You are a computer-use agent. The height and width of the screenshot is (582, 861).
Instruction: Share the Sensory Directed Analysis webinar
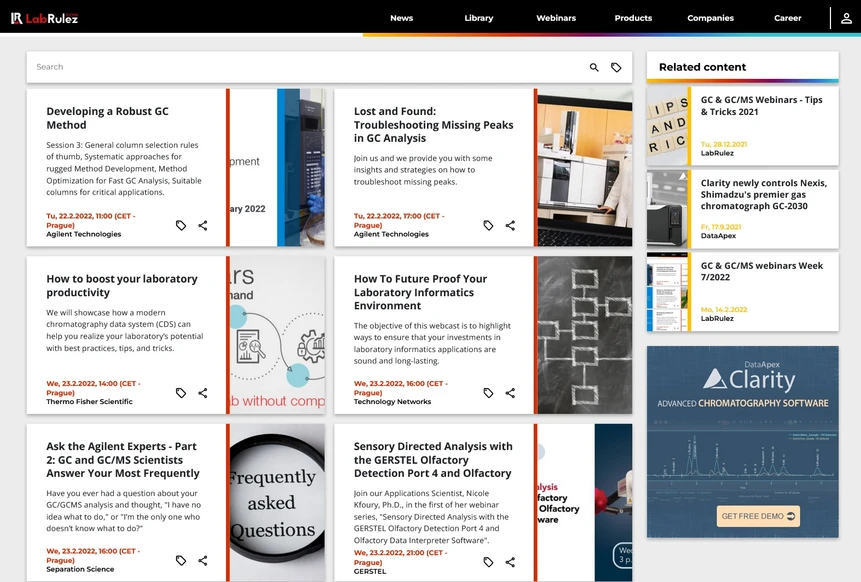(510, 562)
